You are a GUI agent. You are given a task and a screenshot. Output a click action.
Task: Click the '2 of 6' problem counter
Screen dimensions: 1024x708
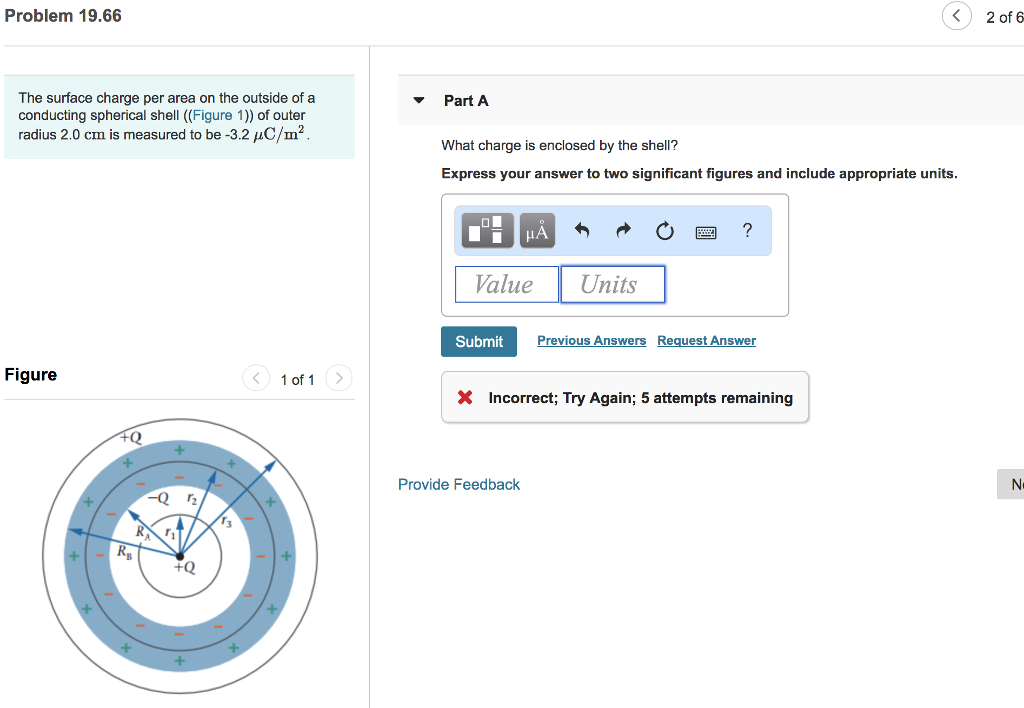[x=1004, y=18]
